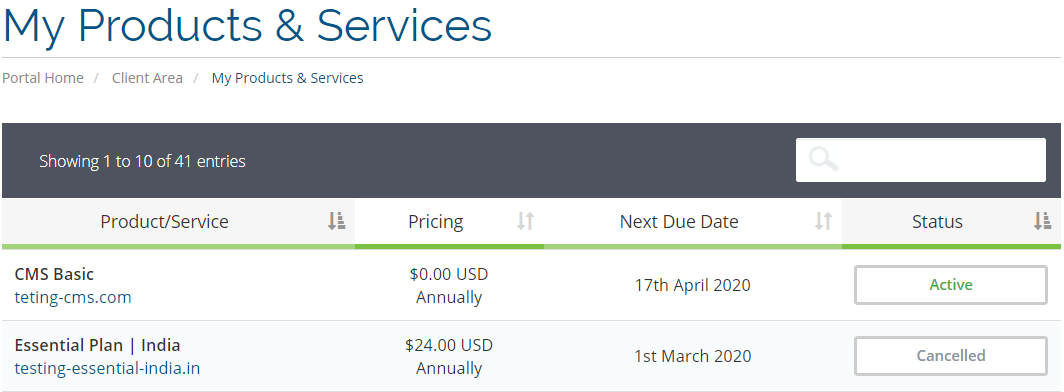Sort by the Next Due Date header

693,222
